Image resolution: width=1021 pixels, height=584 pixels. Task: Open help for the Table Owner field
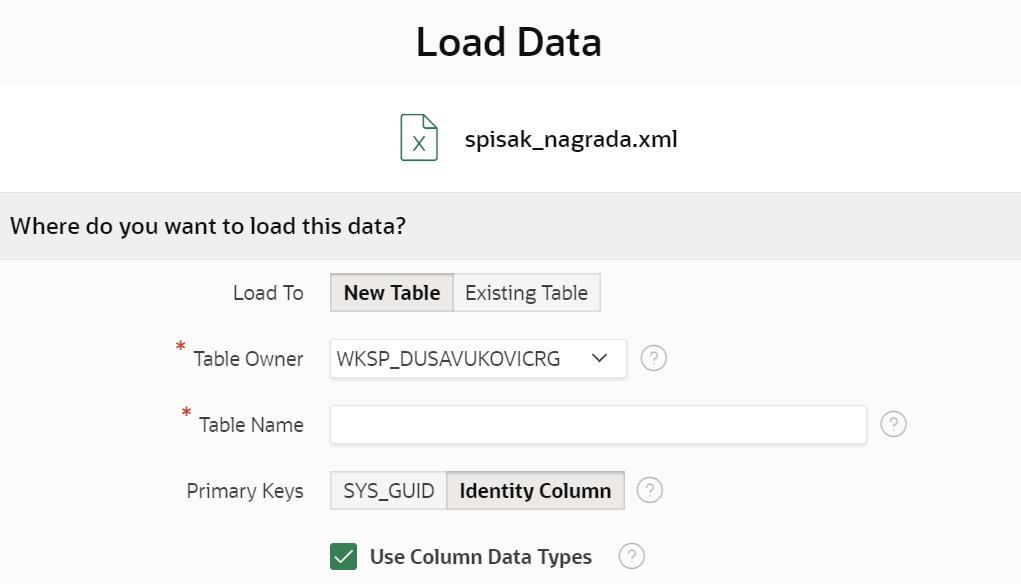click(653, 358)
